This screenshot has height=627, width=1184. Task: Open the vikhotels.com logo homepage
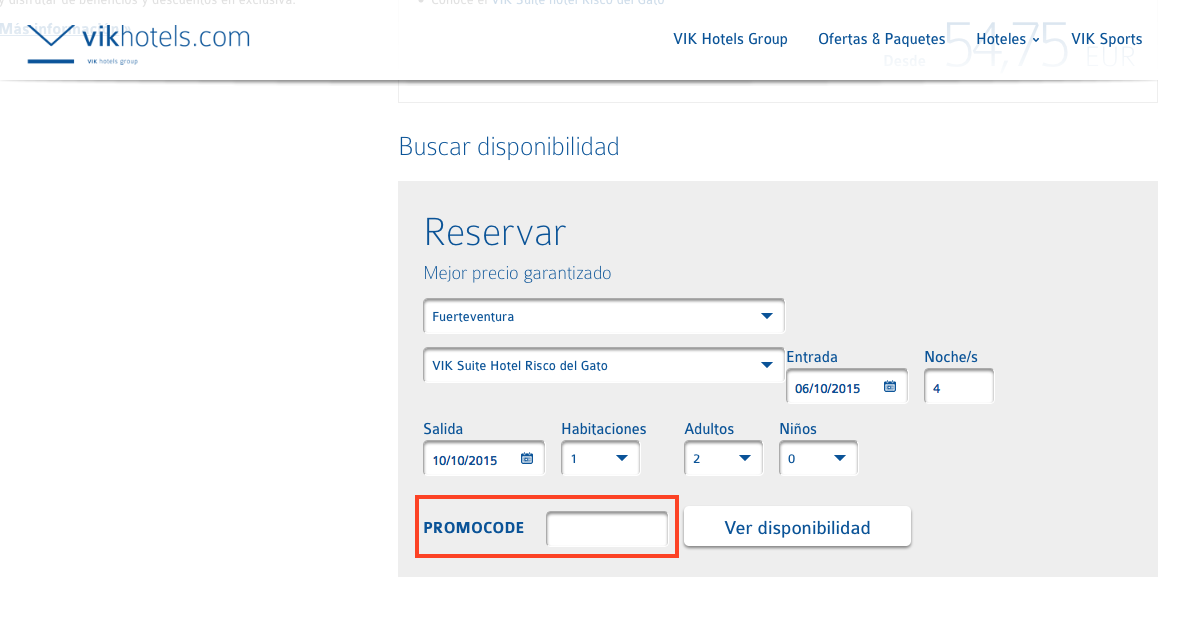[x=139, y=44]
